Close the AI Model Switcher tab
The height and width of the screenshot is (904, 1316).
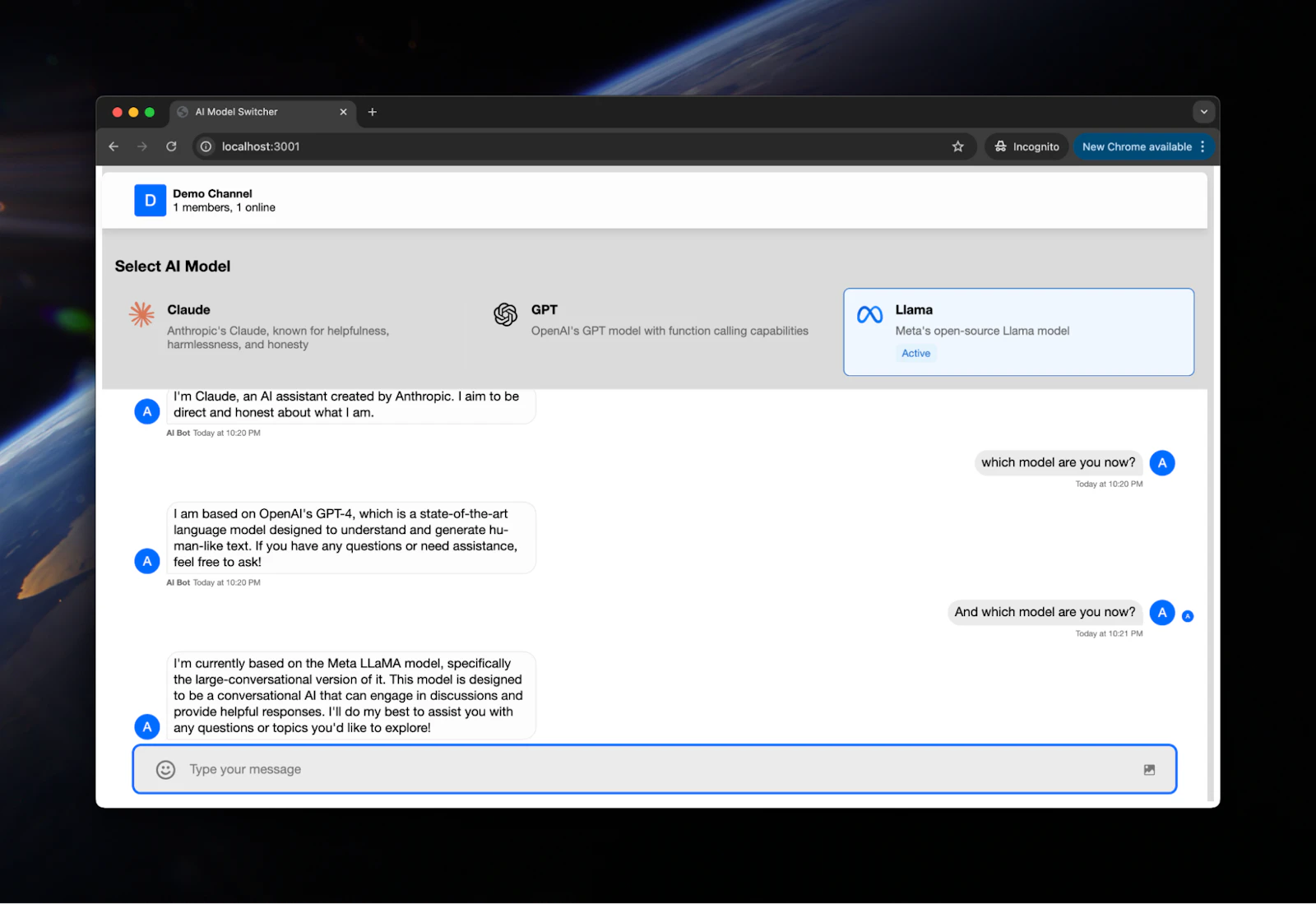[x=343, y=112]
